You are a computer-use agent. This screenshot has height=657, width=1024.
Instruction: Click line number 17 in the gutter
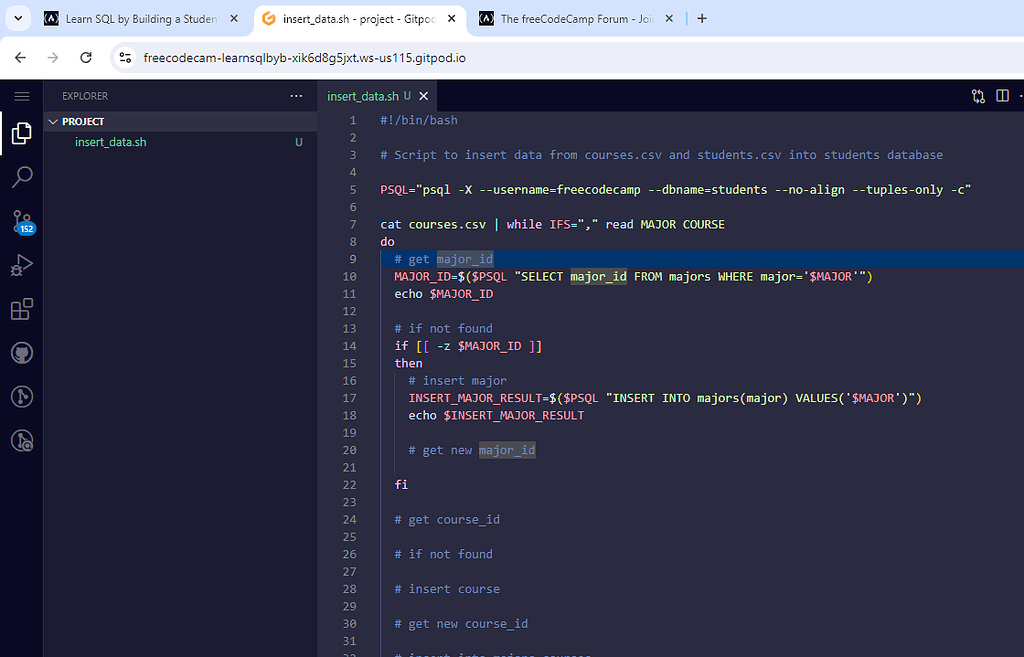(349, 398)
